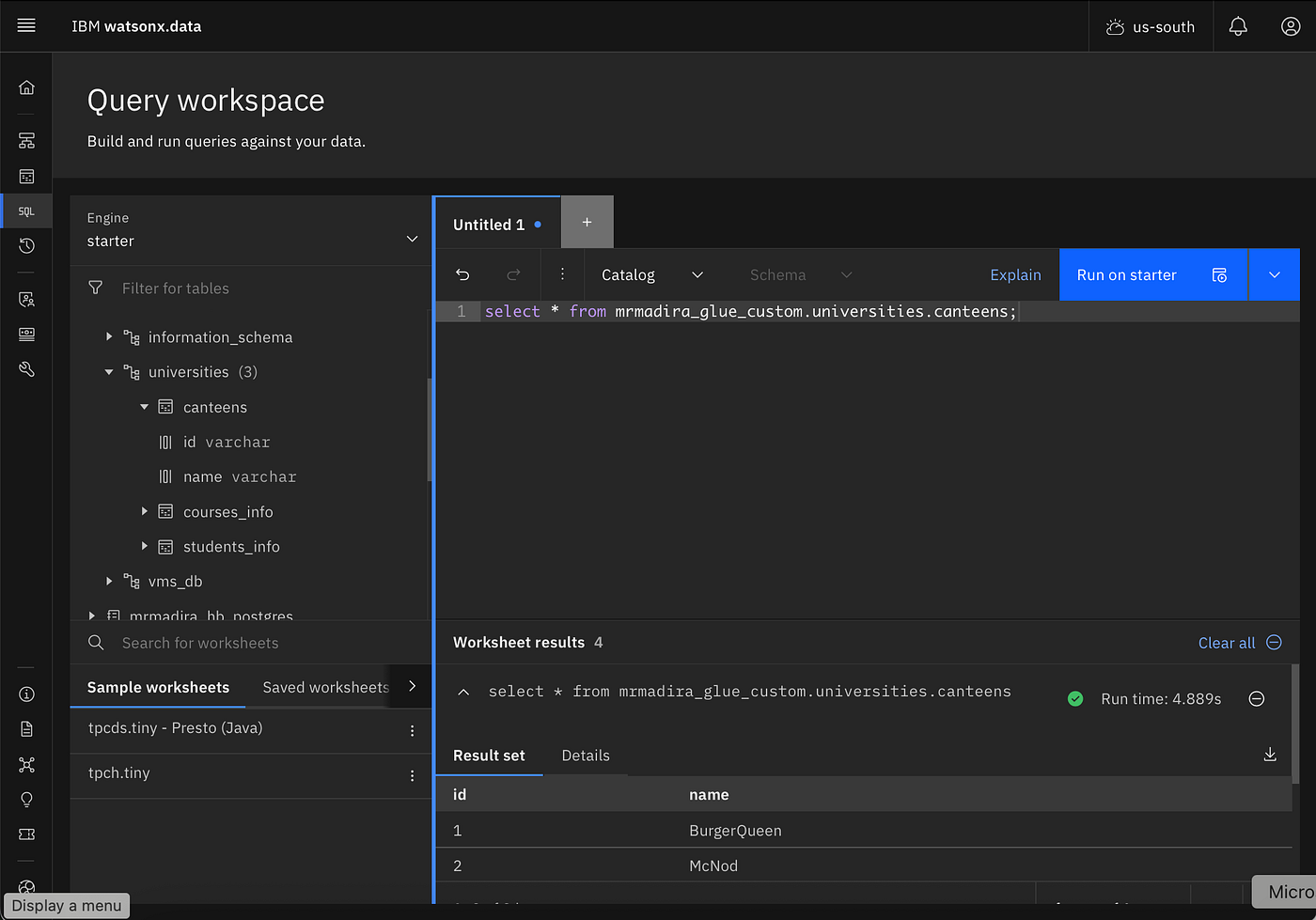Open the wrench configurations icon in sidebar

[x=26, y=369]
